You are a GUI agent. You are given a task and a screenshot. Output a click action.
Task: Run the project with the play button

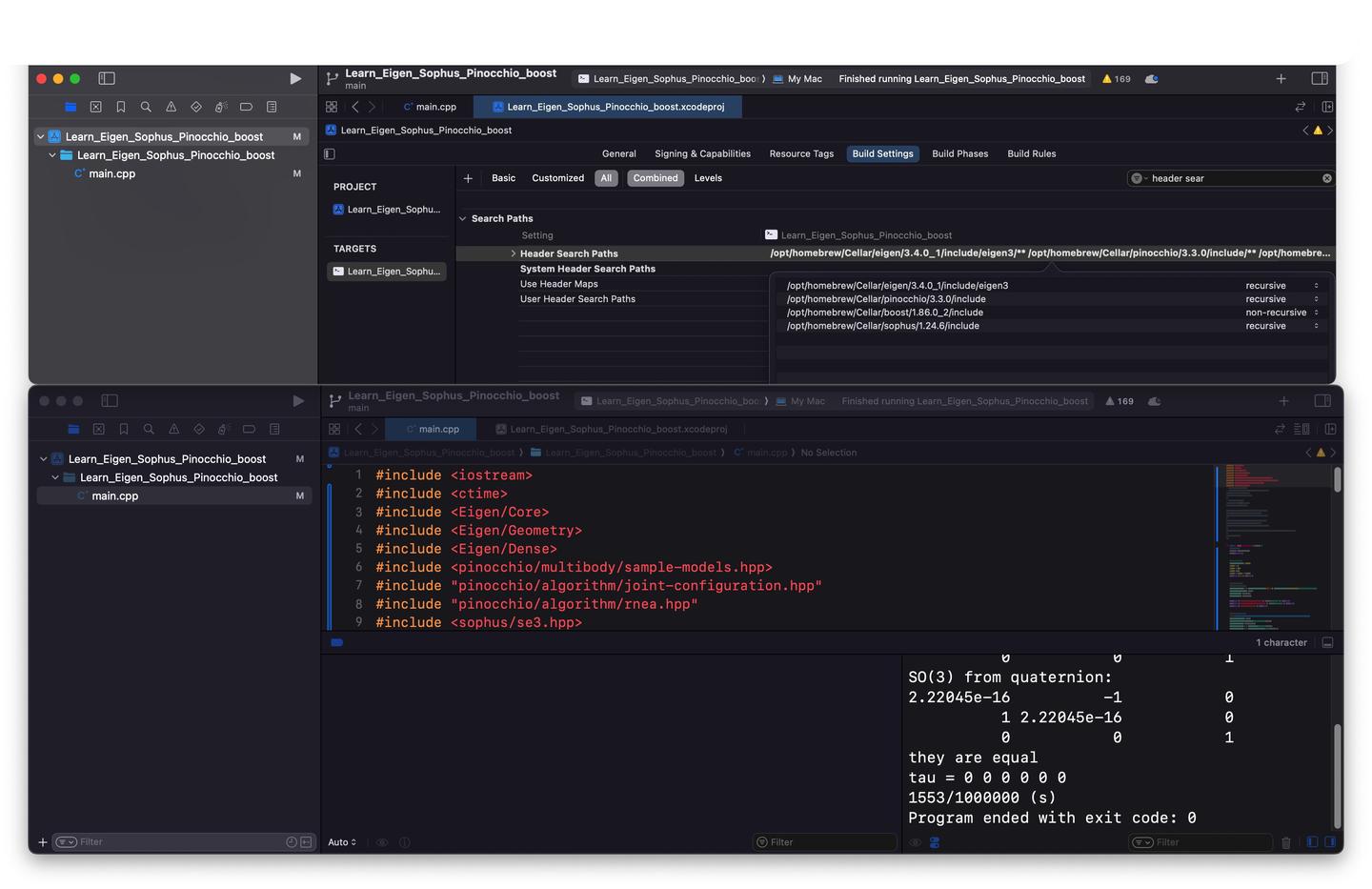(295, 78)
